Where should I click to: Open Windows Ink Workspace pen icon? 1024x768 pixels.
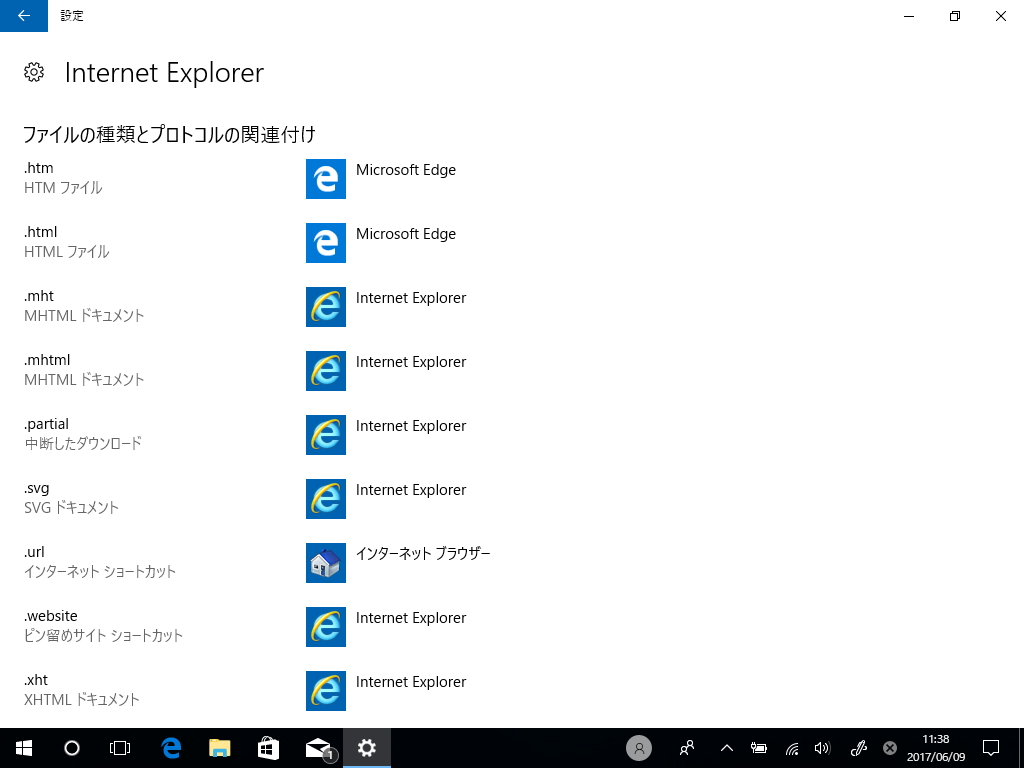tap(857, 748)
